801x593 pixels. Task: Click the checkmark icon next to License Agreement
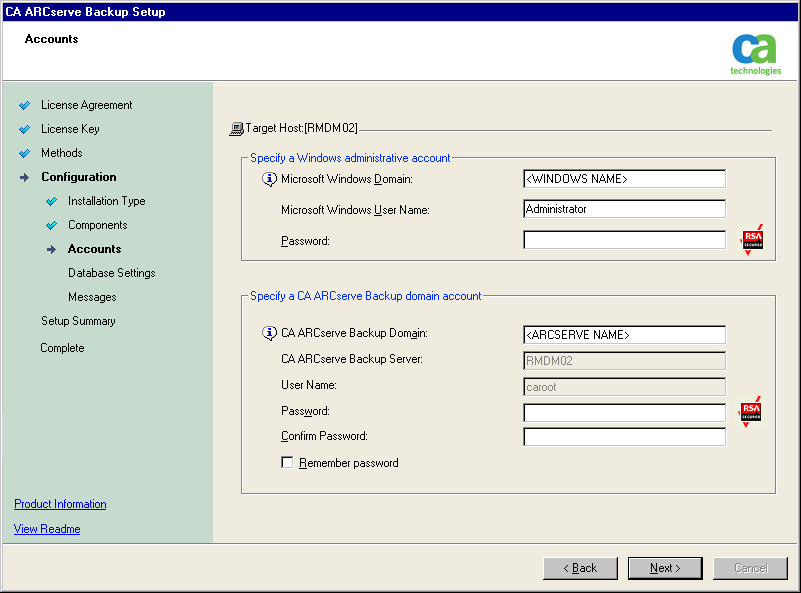[25, 105]
